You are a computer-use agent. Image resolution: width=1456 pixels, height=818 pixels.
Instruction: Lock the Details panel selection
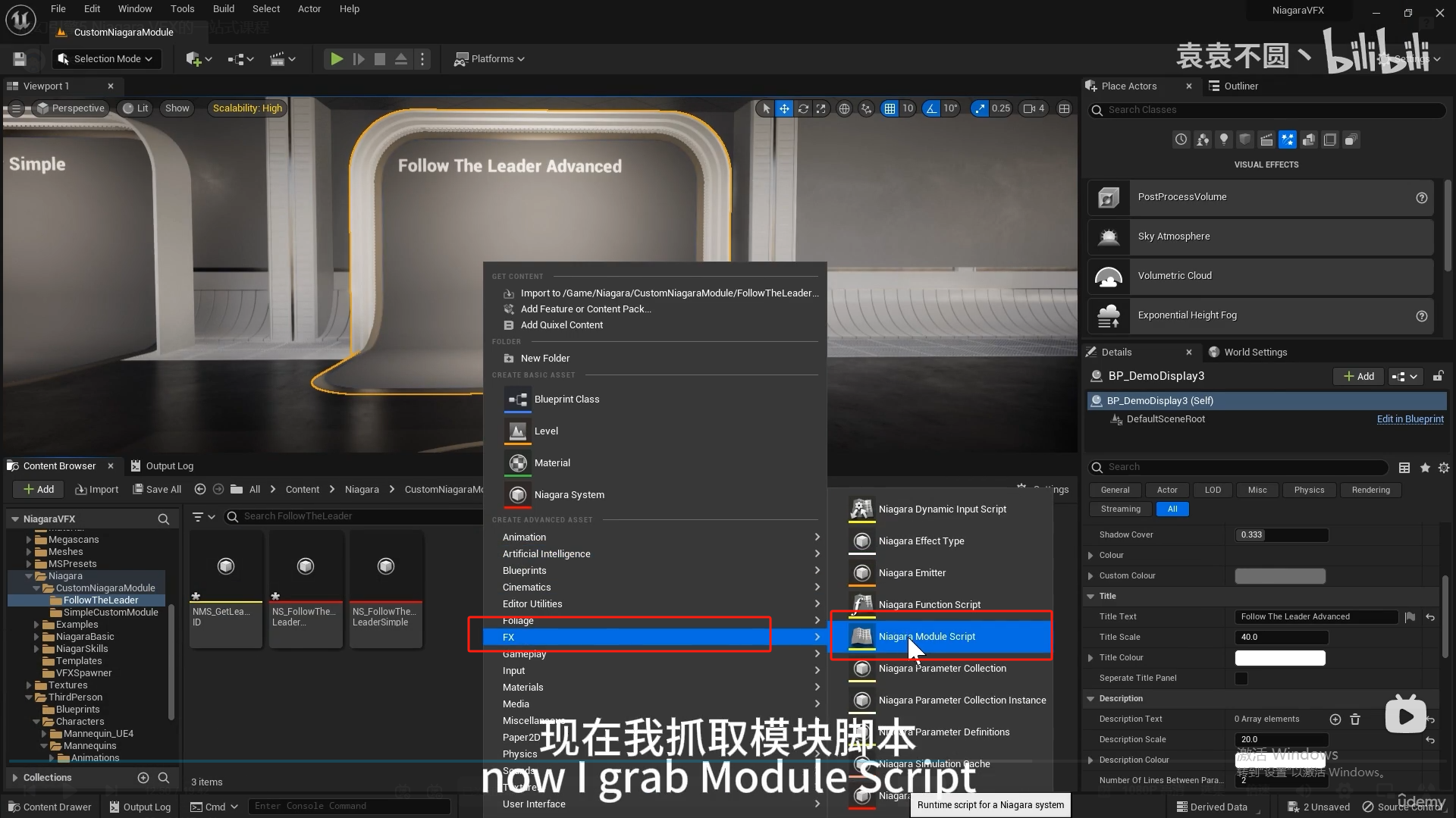pyautogui.click(x=1438, y=376)
